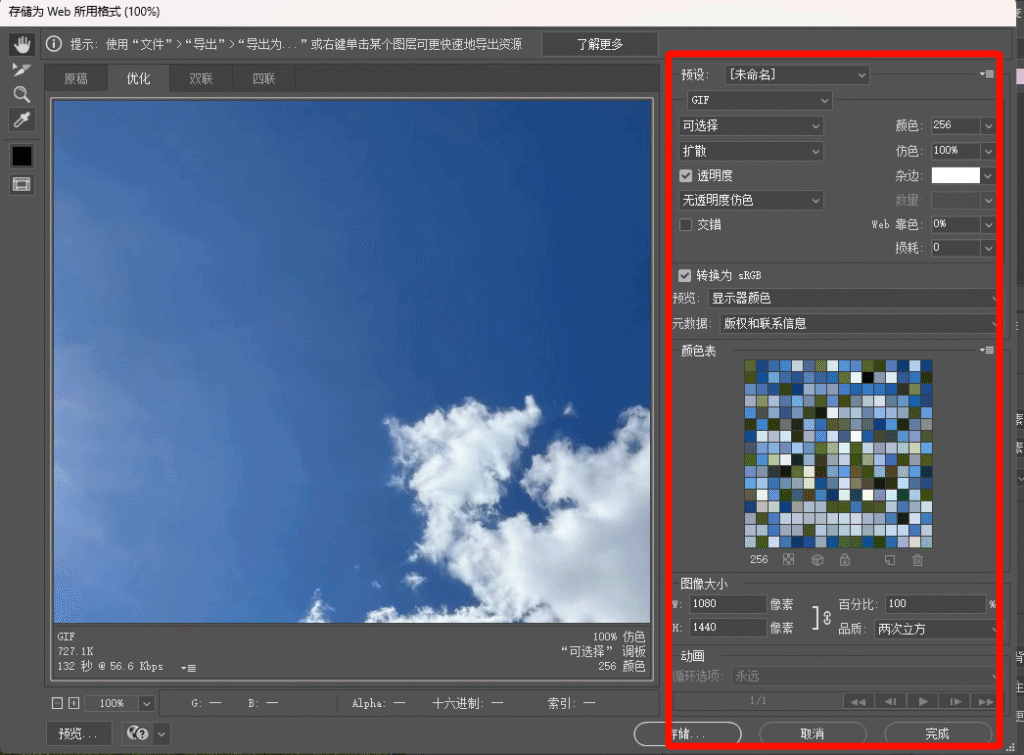1024x755 pixels.
Task: Select the Hand tool
Action: (22, 45)
